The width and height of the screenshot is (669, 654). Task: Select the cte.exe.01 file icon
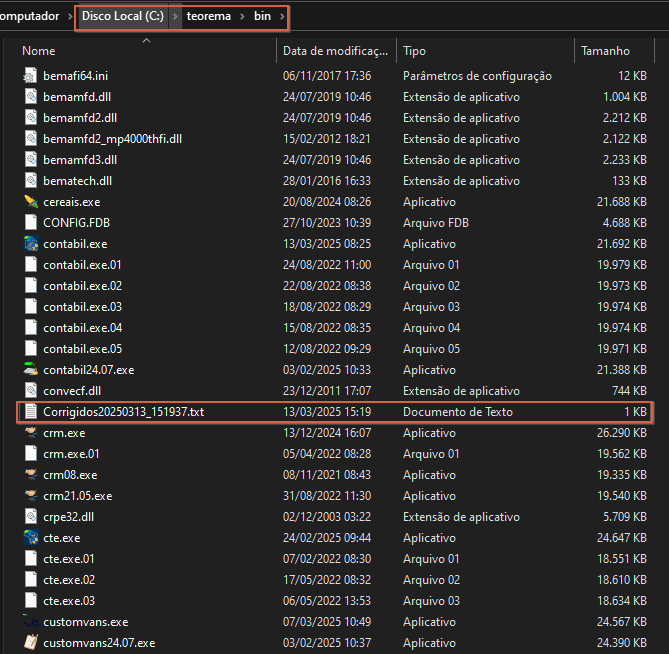point(30,559)
